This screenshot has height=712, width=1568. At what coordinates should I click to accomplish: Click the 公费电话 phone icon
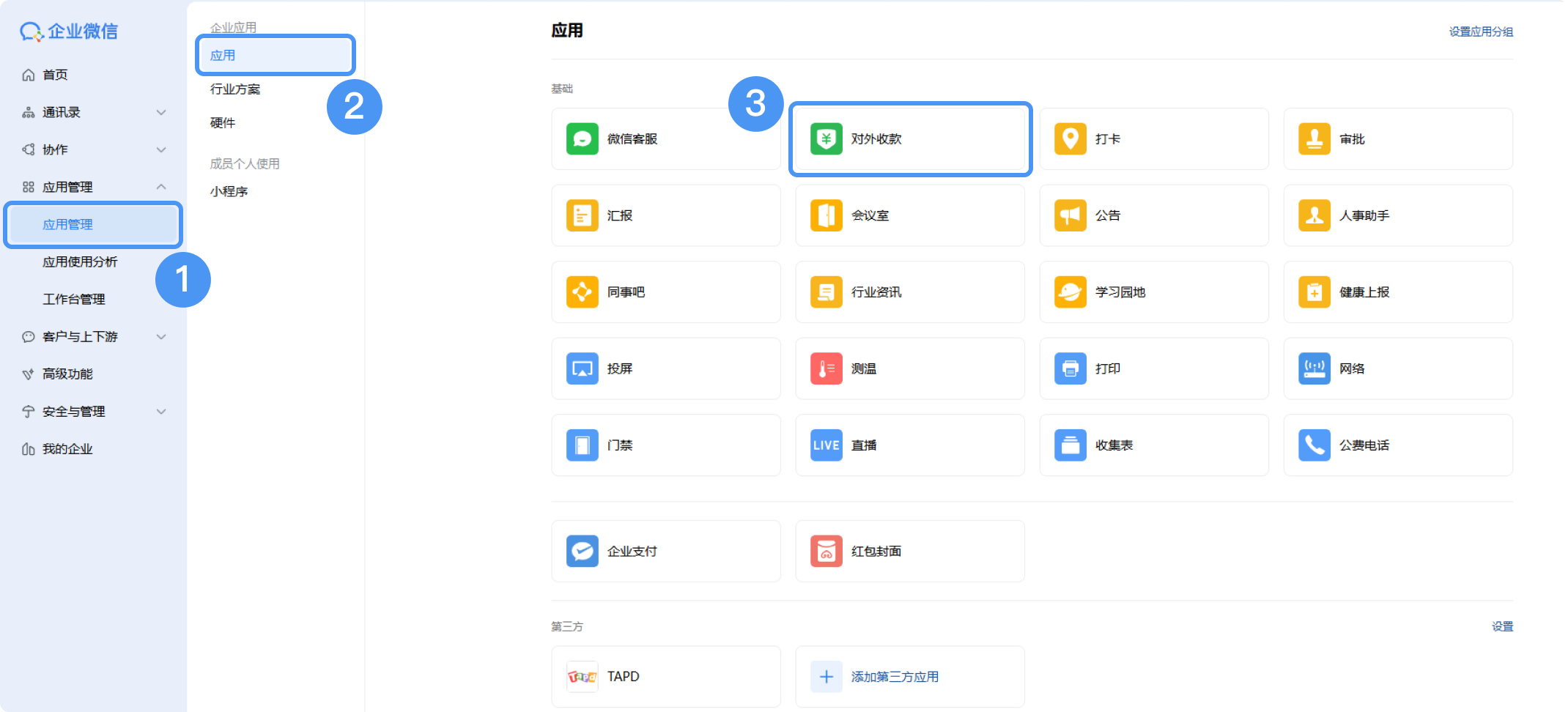coord(1314,445)
